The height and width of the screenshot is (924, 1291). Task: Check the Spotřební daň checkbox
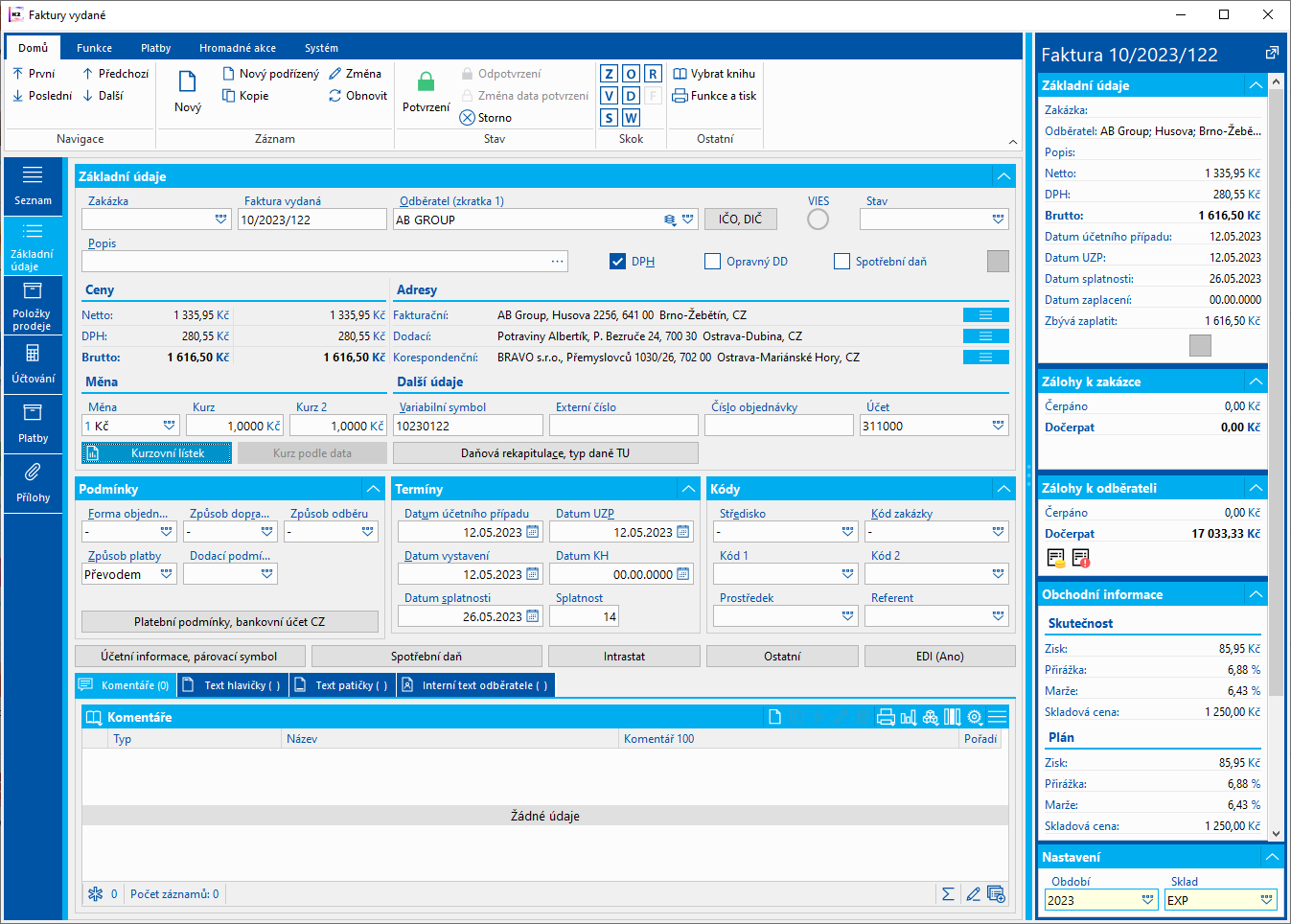point(841,262)
